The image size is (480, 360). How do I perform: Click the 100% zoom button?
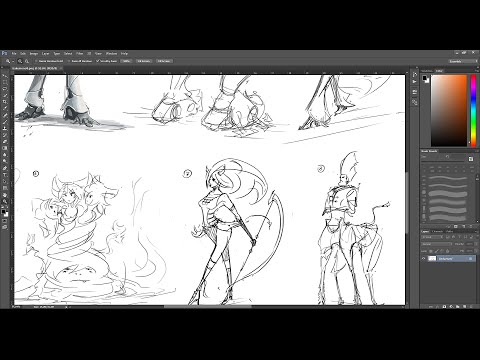[126, 61]
